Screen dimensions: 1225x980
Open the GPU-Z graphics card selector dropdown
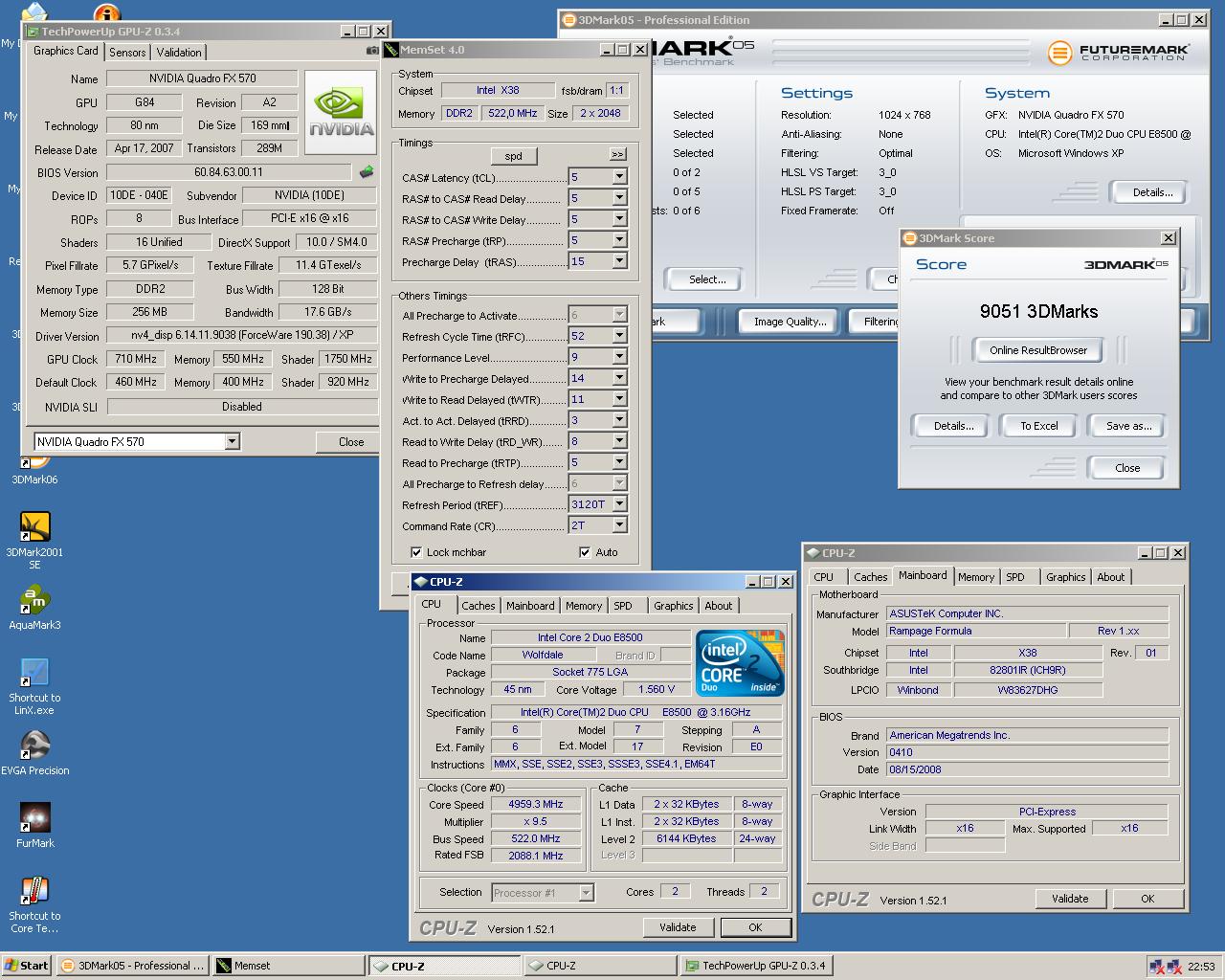pos(232,441)
